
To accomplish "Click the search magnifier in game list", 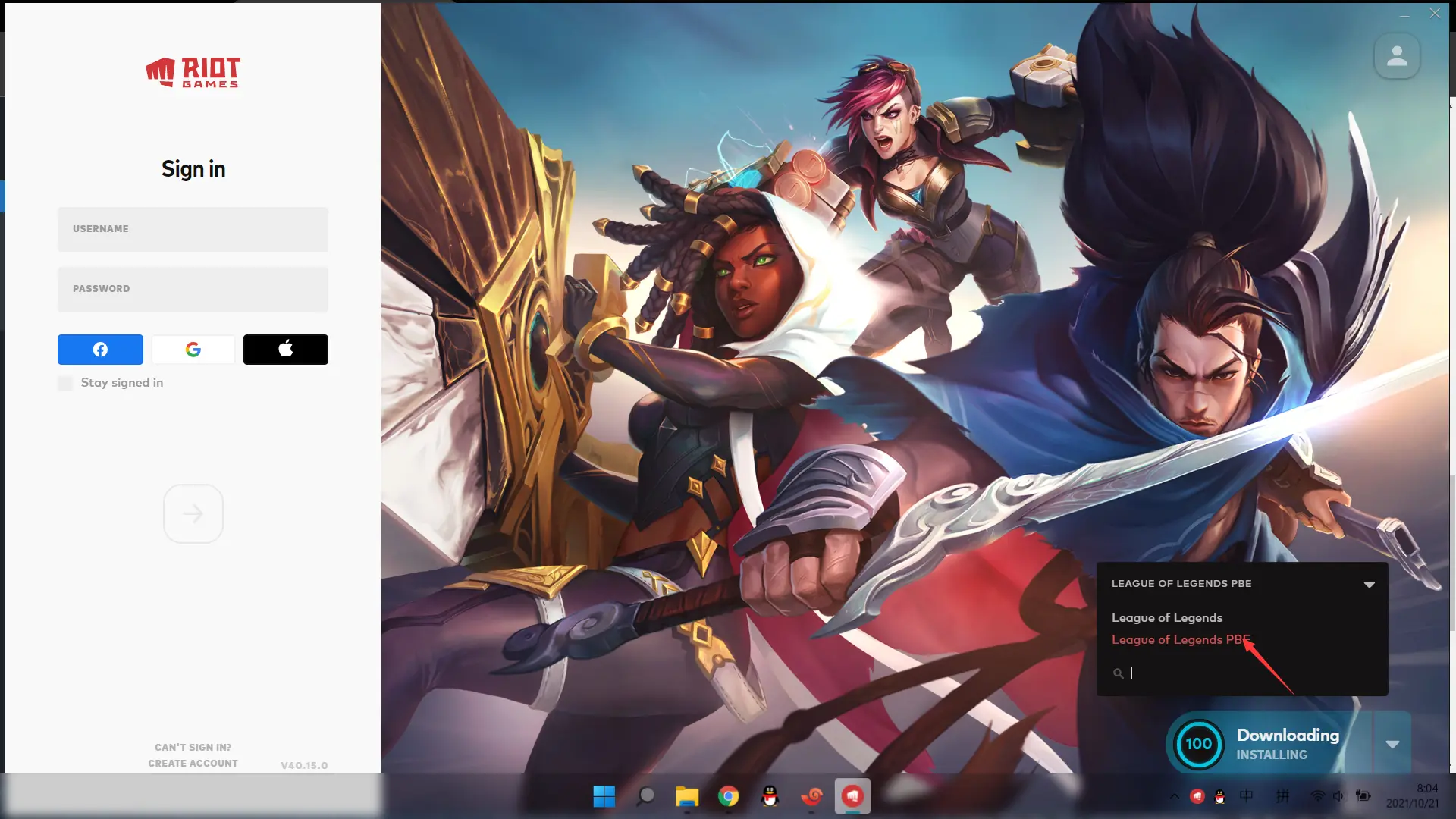I will point(1118,673).
